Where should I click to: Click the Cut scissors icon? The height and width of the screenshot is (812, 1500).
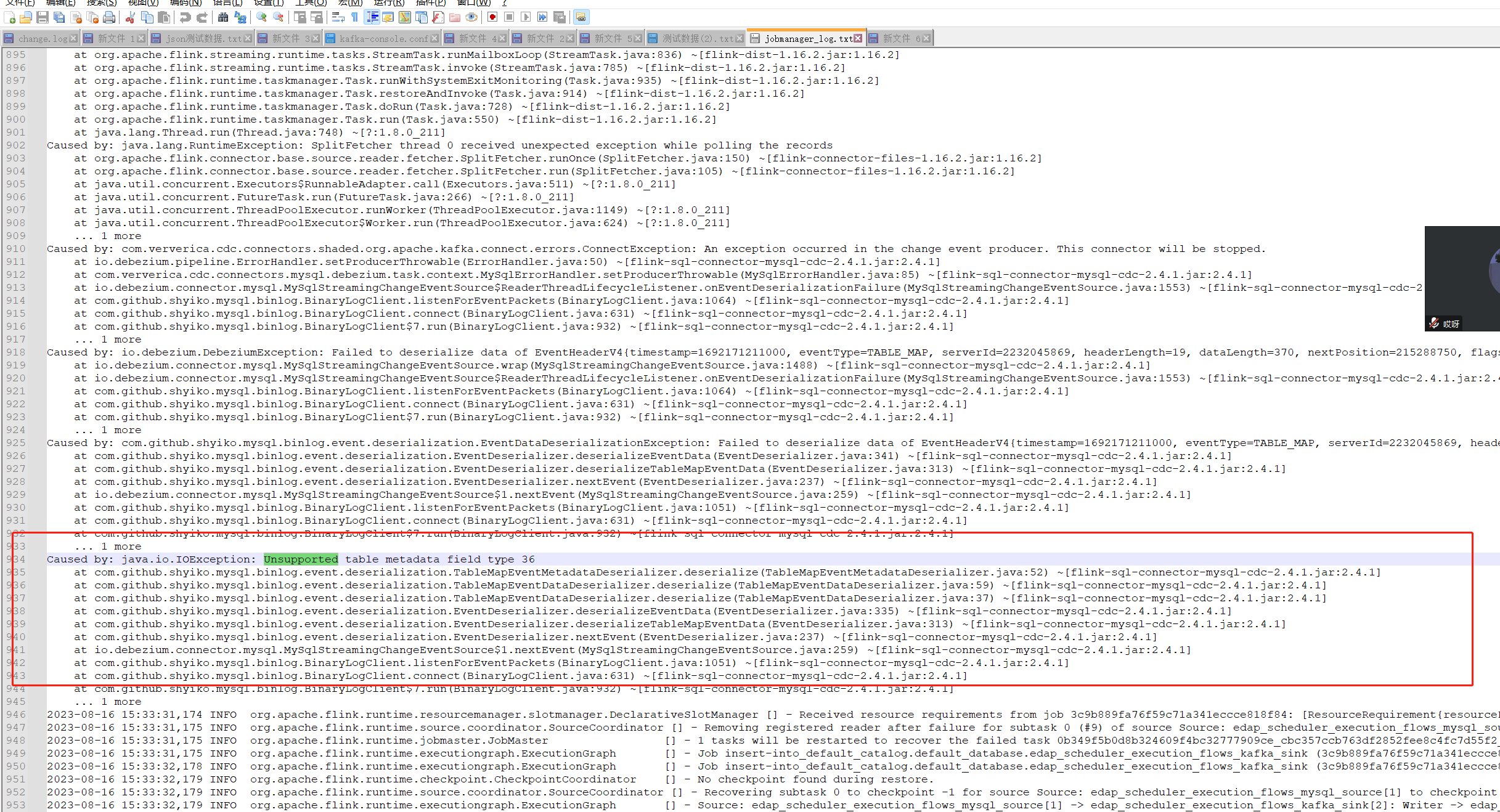tap(131, 17)
